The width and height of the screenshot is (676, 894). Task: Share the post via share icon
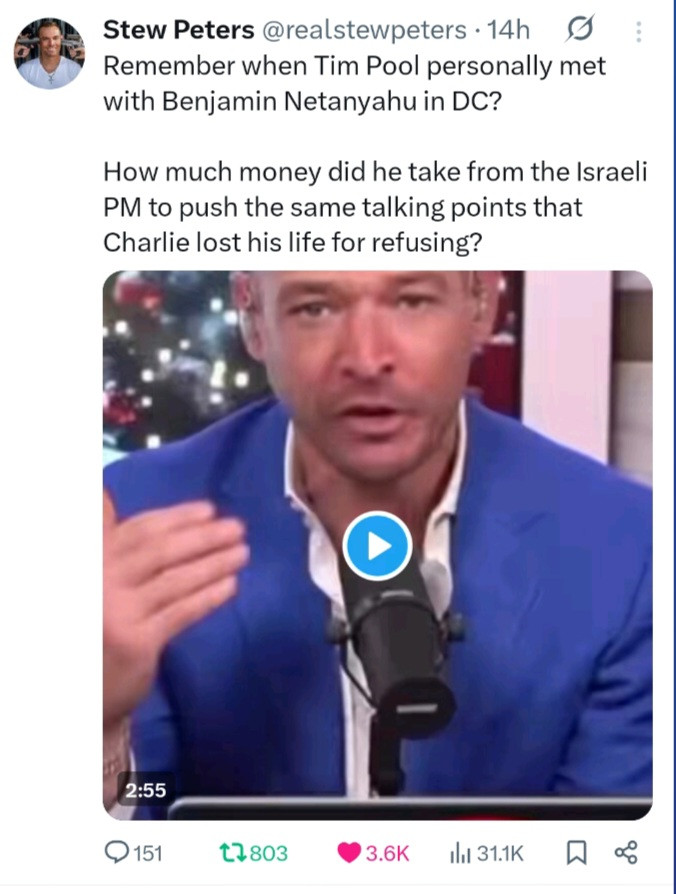(x=626, y=853)
